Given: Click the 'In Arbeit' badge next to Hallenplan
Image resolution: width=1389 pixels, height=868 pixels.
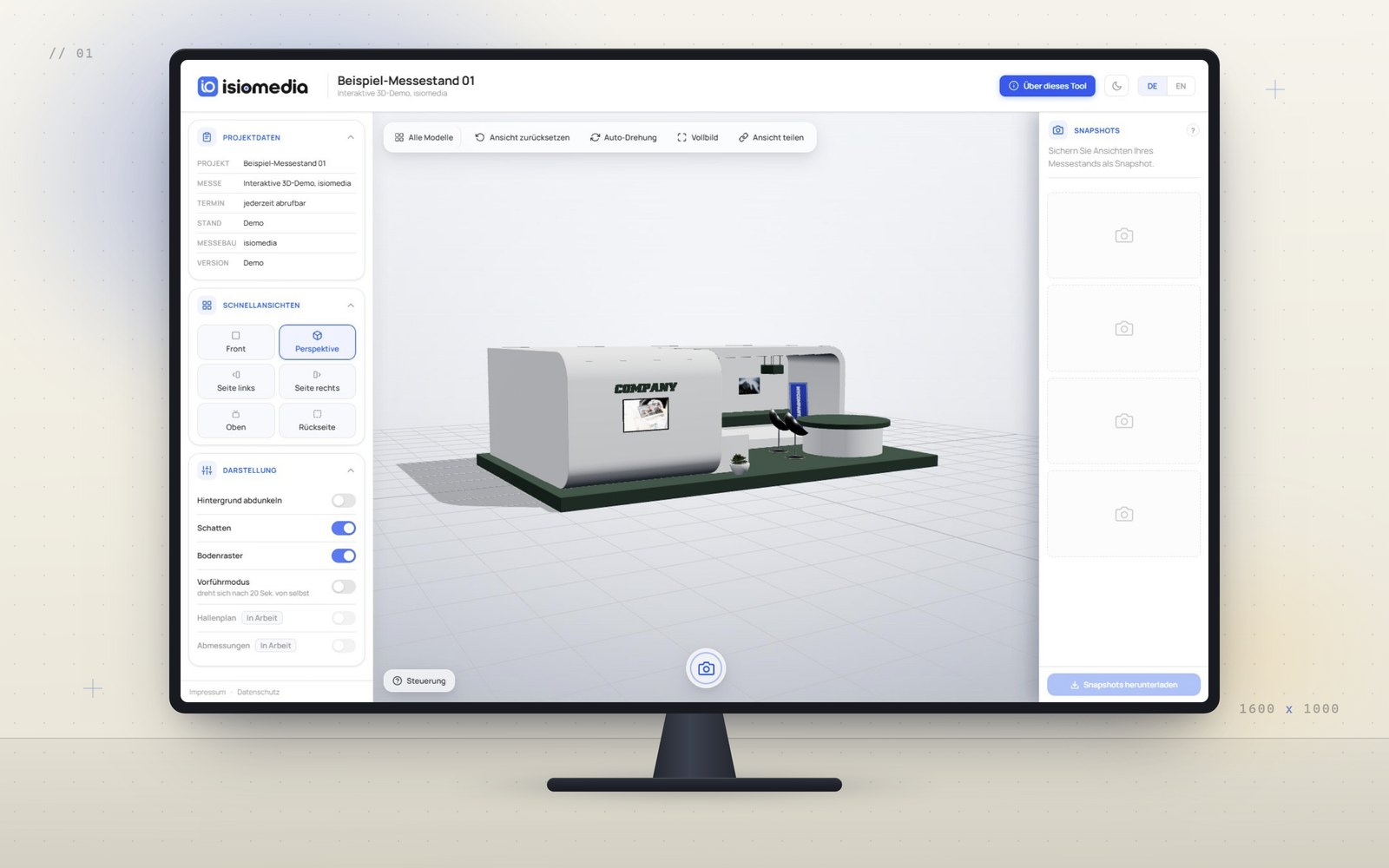Looking at the screenshot, I should 261,618.
